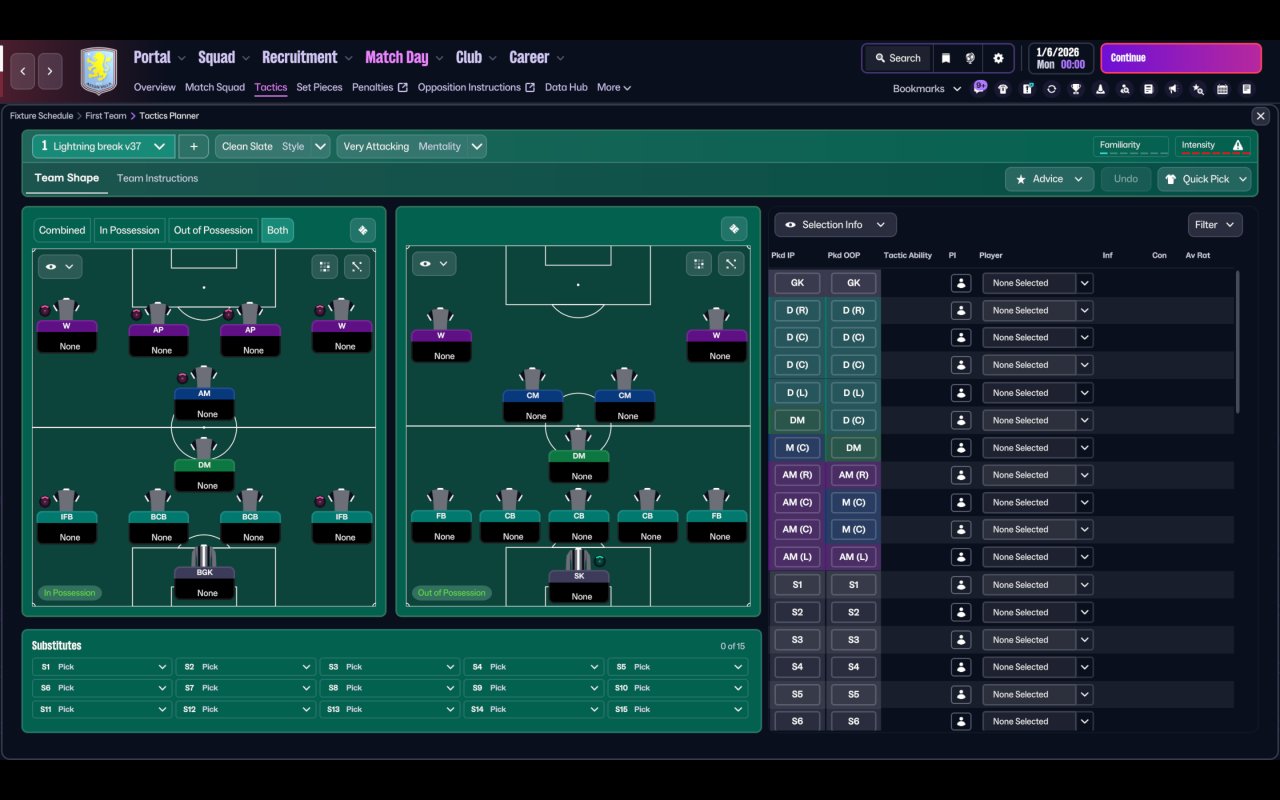Switch to the Team Instructions tab
The height and width of the screenshot is (800, 1280).
pos(157,178)
